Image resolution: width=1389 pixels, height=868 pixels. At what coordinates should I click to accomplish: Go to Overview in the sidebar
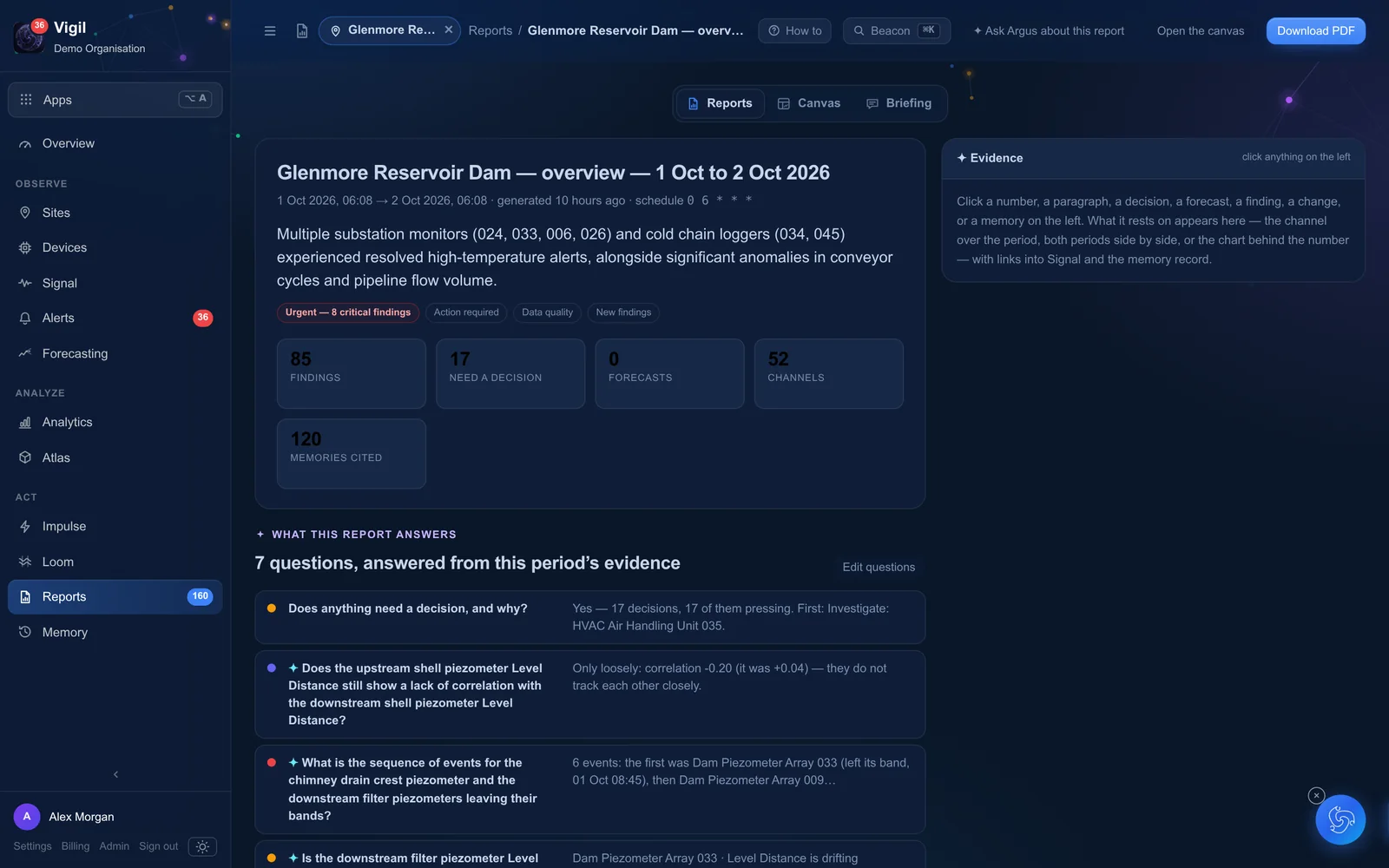click(115, 143)
